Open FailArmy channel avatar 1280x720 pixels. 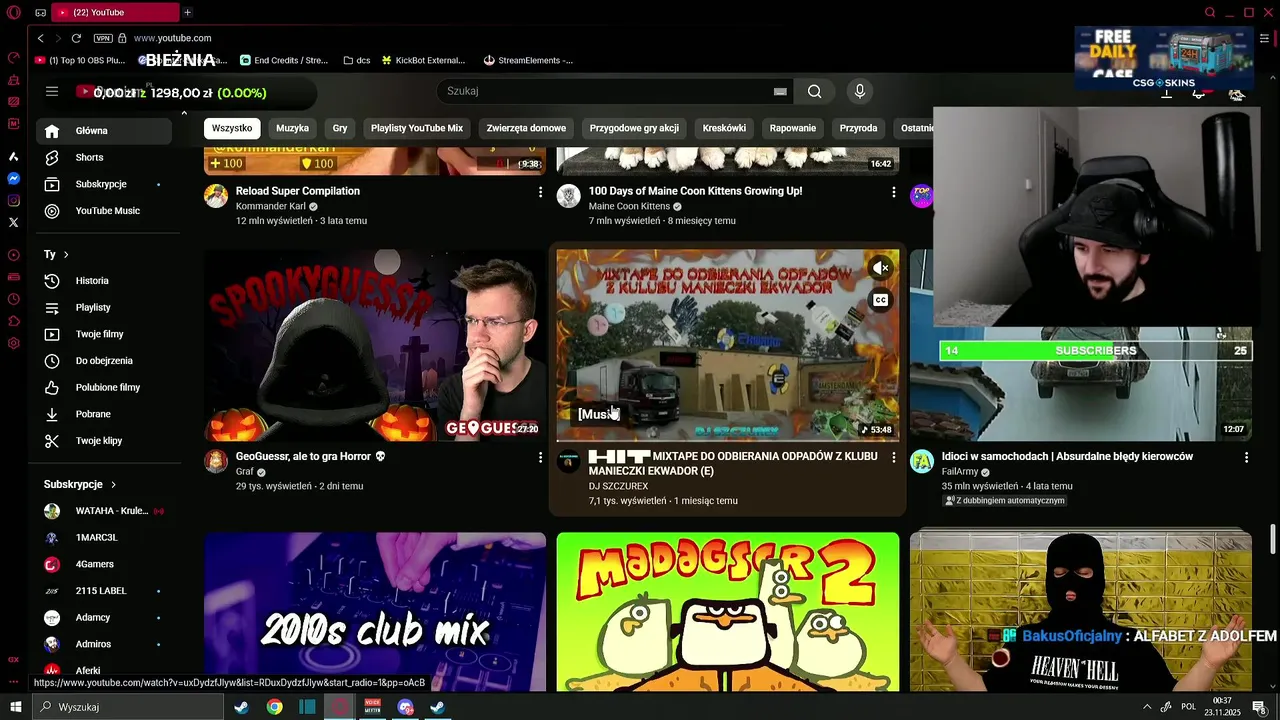(922, 461)
